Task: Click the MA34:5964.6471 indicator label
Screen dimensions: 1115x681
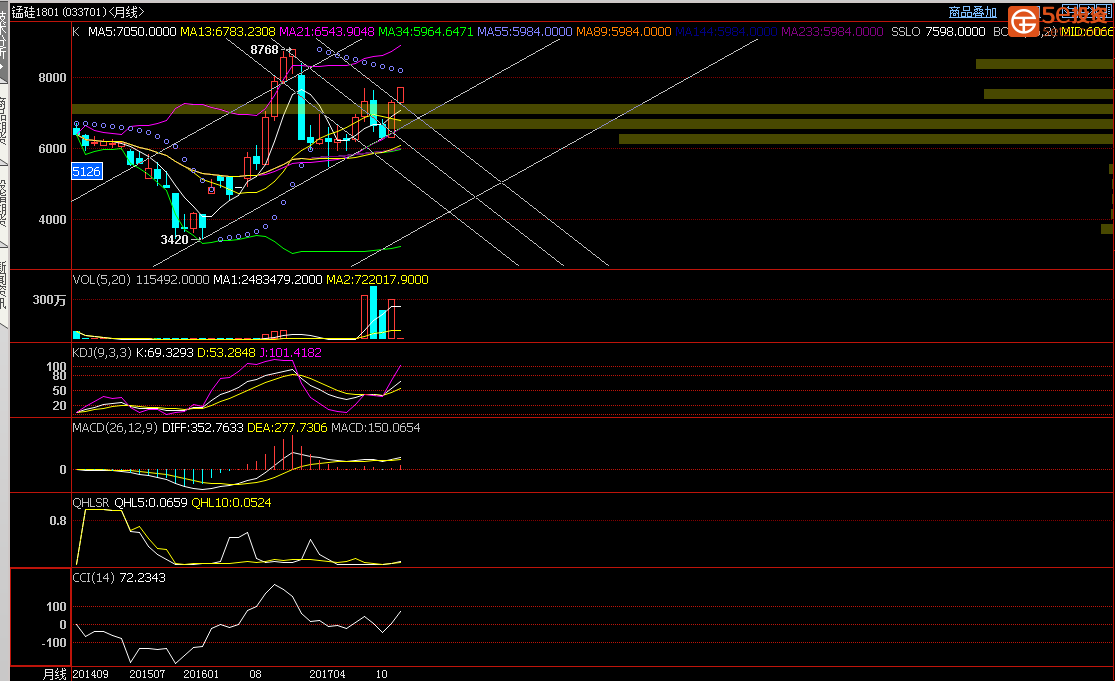Action: (425, 32)
